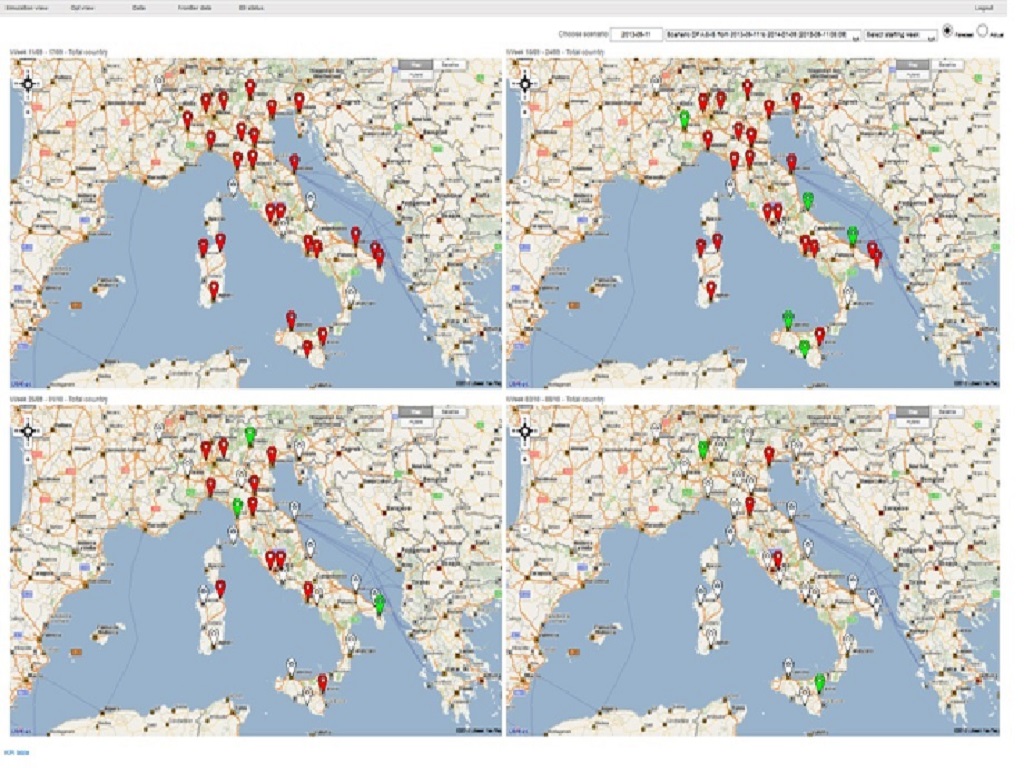
Task: Open the scenario selection dropdown
Action: click(763, 35)
